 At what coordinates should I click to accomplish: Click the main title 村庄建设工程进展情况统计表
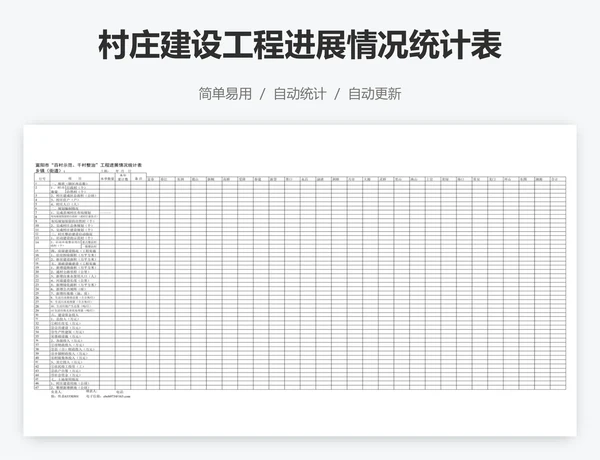coord(300,45)
